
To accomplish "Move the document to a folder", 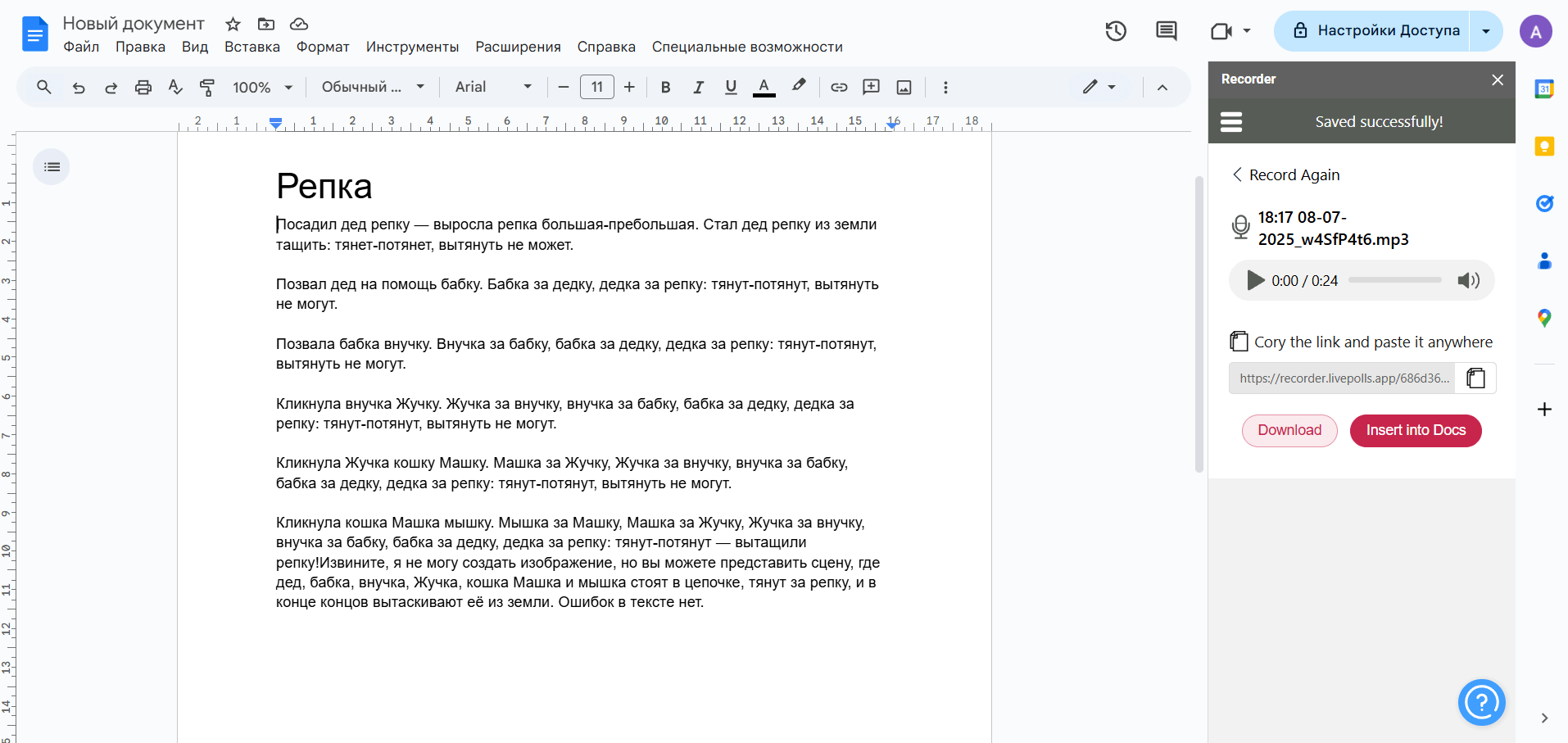I will (266, 24).
